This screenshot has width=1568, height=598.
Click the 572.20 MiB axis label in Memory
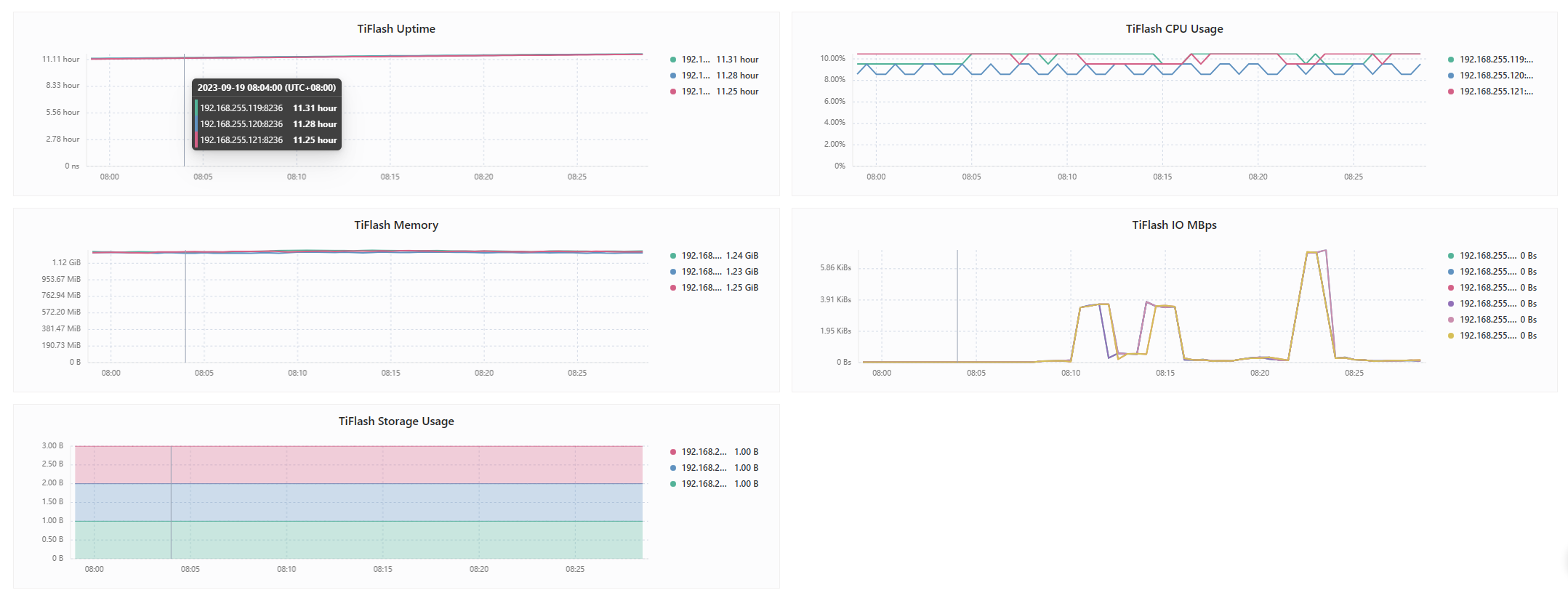coord(61,312)
